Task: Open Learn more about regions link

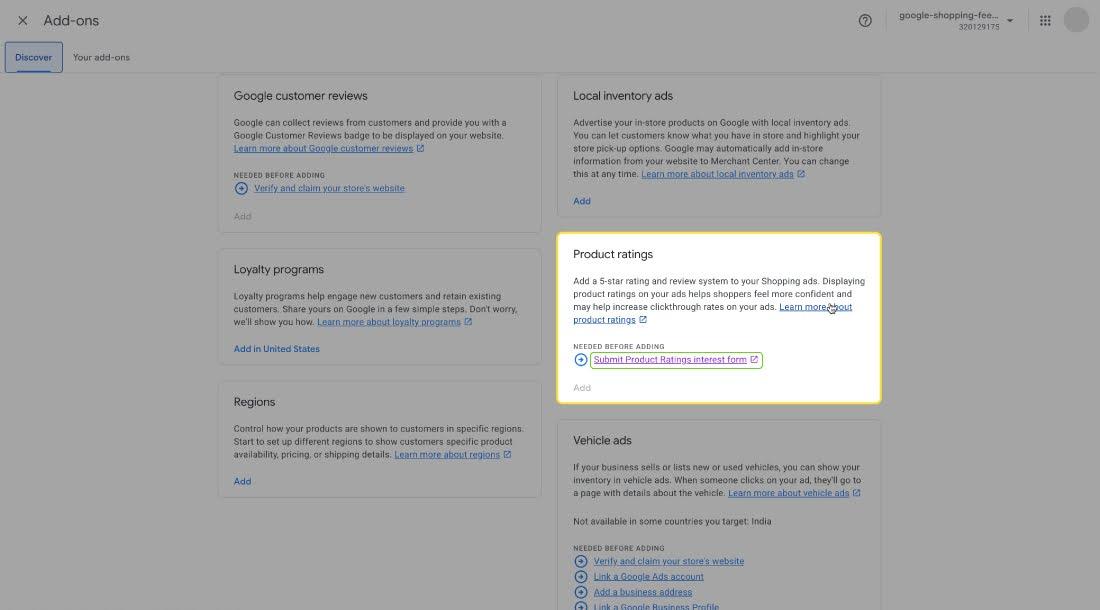Action: click(447, 455)
